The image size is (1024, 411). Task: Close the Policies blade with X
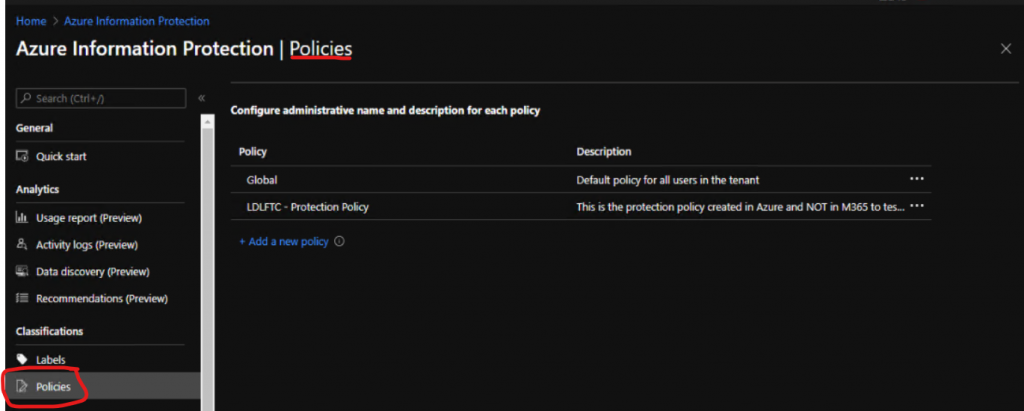[1006, 49]
